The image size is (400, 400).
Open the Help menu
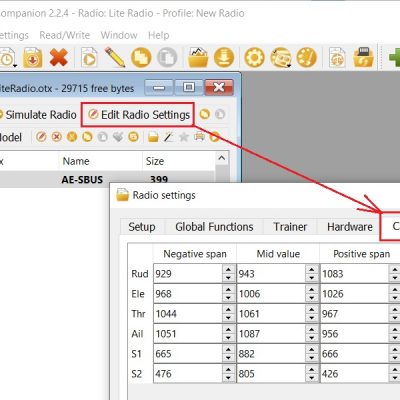(x=159, y=35)
